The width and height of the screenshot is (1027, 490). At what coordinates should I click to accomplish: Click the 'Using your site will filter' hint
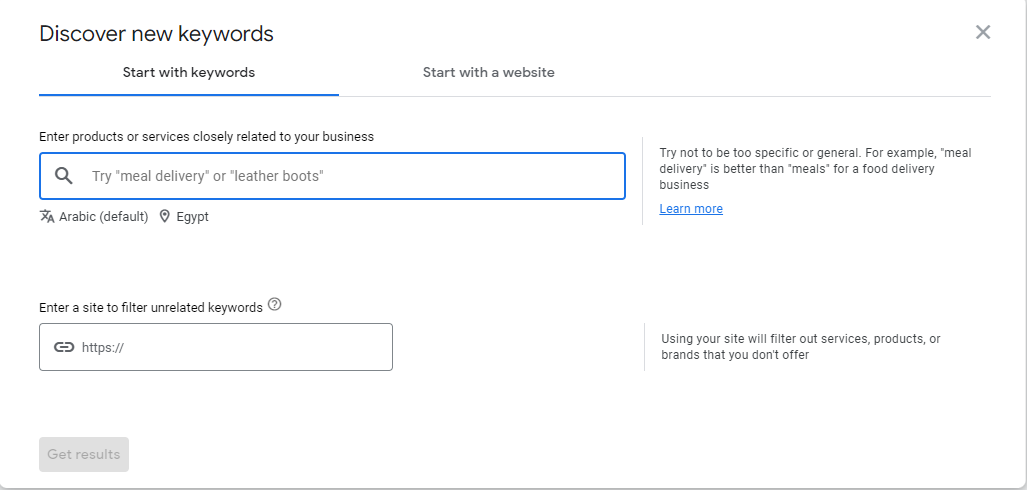tap(800, 347)
